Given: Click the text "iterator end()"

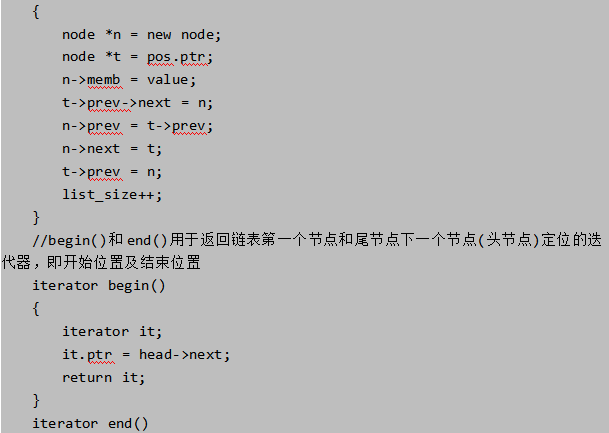Looking at the screenshot, I should click(90, 423).
